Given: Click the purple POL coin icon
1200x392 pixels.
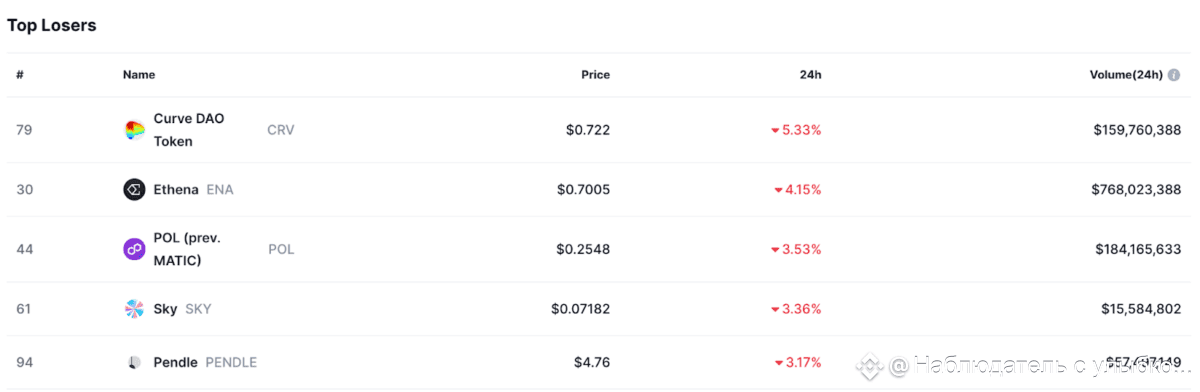Looking at the screenshot, I should (x=134, y=249).
